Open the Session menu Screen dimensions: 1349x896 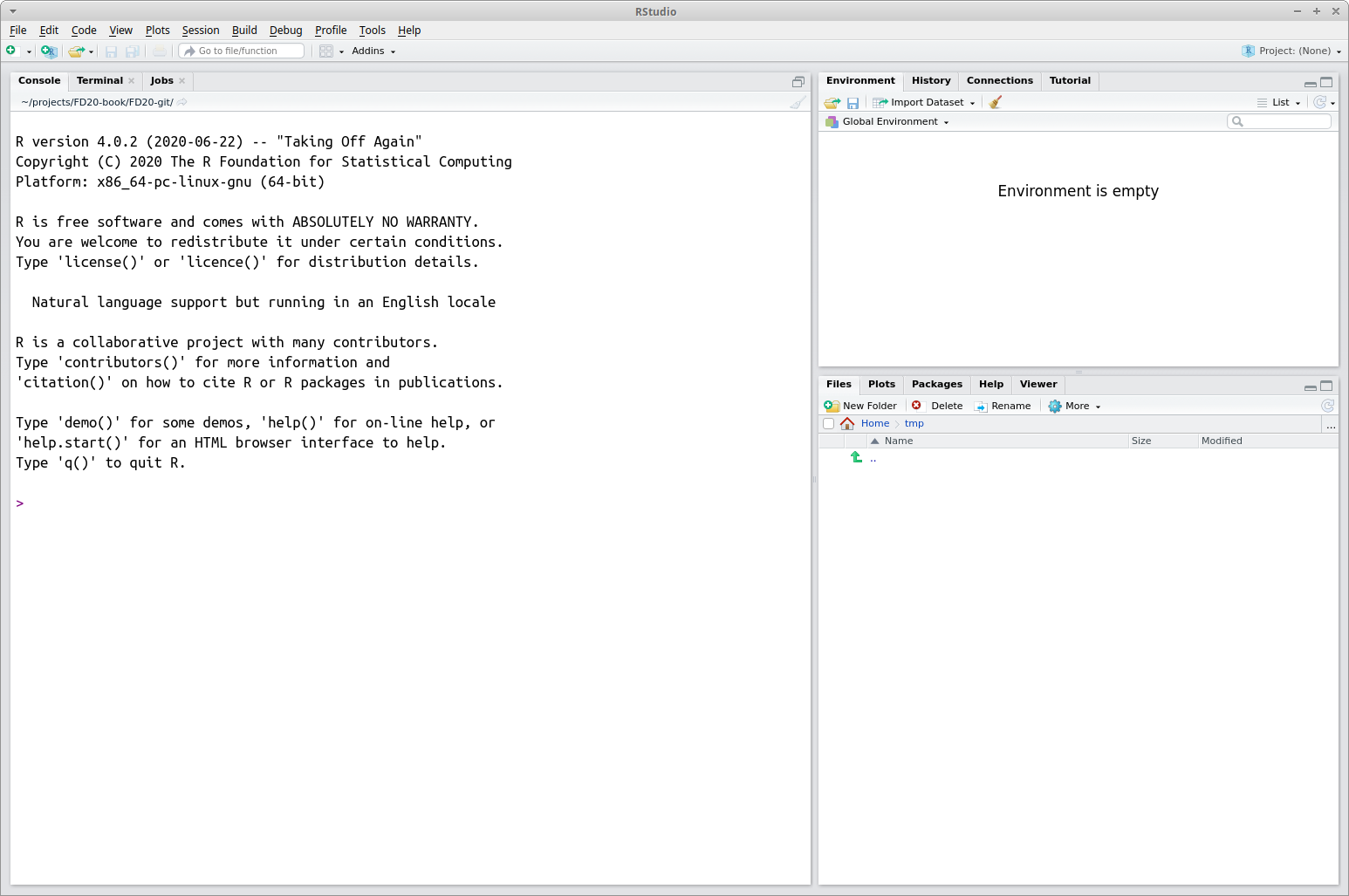pyautogui.click(x=201, y=30)
